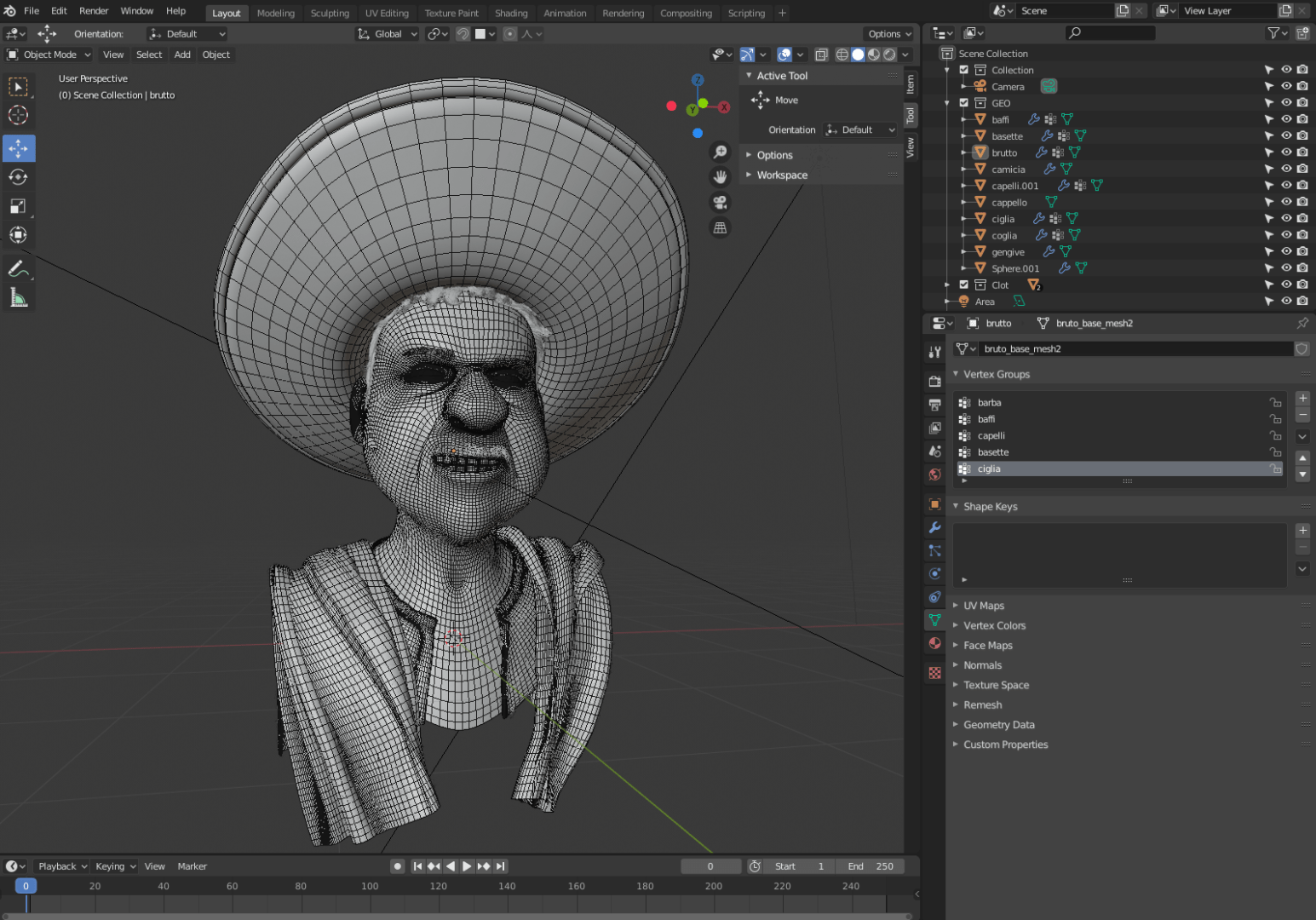Switch to the Sculpting workspace tab
1316x920 pixels.
pos(330,13)
